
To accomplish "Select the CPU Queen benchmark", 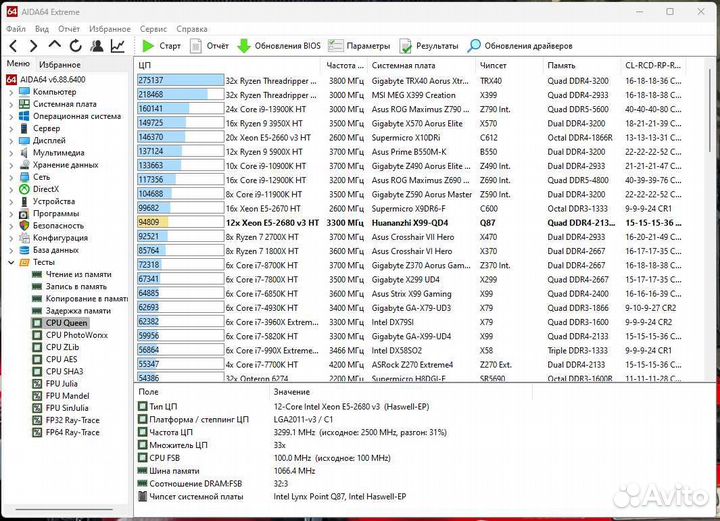I will [x=60, y=323].
